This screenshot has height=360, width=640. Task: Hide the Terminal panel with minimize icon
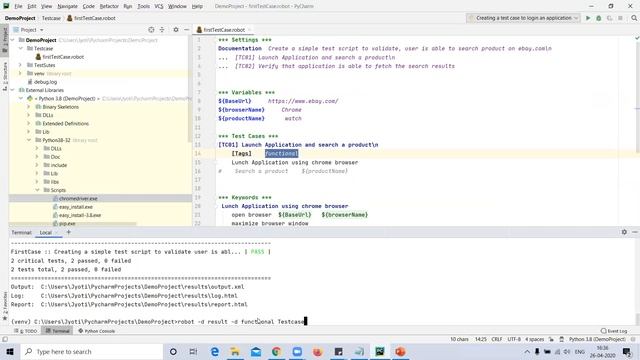pyautogui.click(x=635, y=232)
